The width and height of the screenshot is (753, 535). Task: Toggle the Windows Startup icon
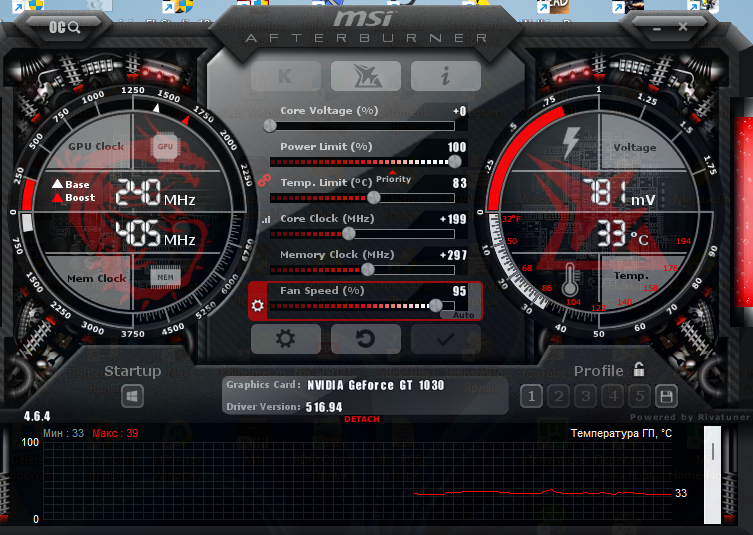coord(132,396)
